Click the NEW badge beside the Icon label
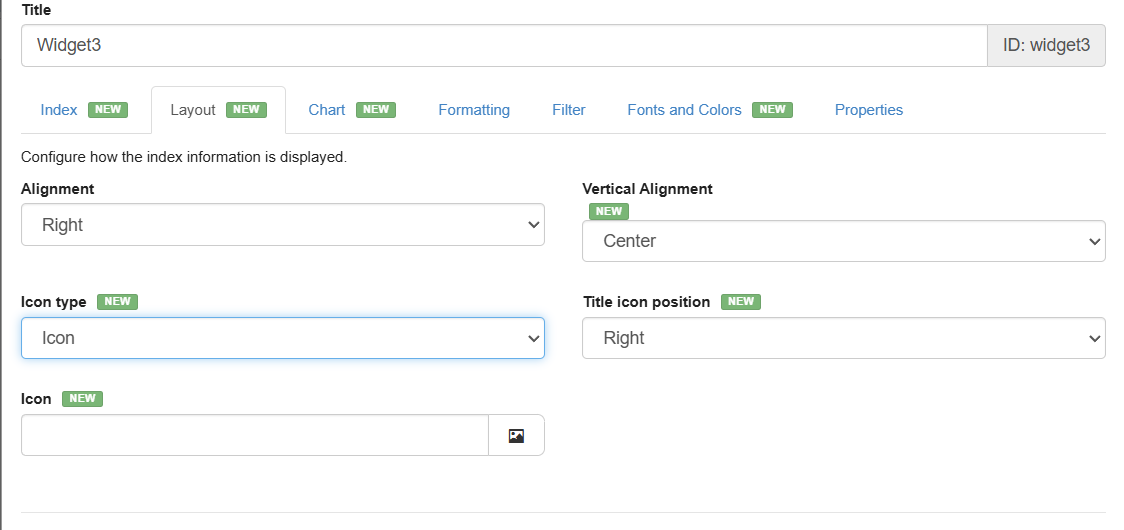The width and height of the screenshot is (1124, 530). tap(82, 399)
